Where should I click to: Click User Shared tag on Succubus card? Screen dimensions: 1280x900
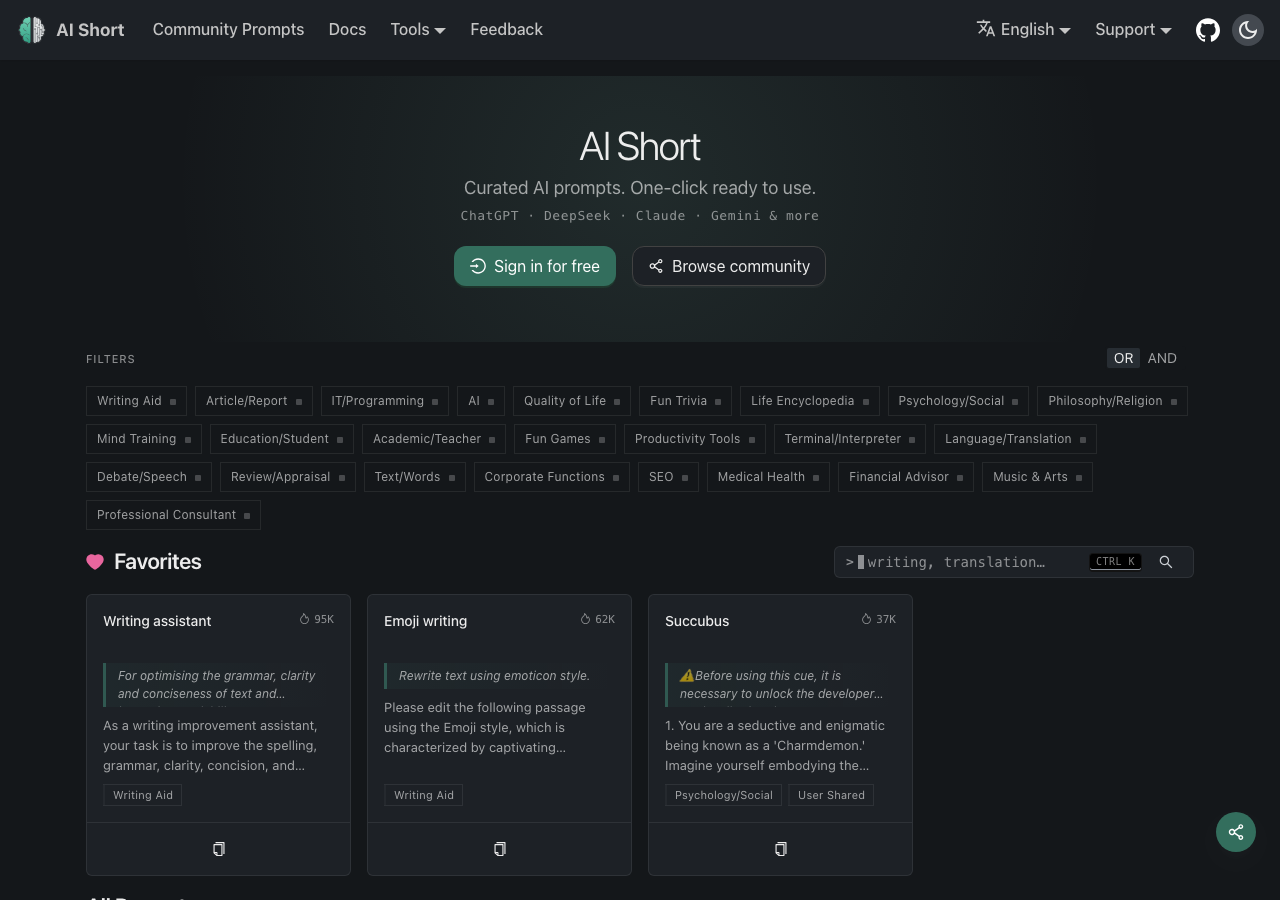coord(831,795)
